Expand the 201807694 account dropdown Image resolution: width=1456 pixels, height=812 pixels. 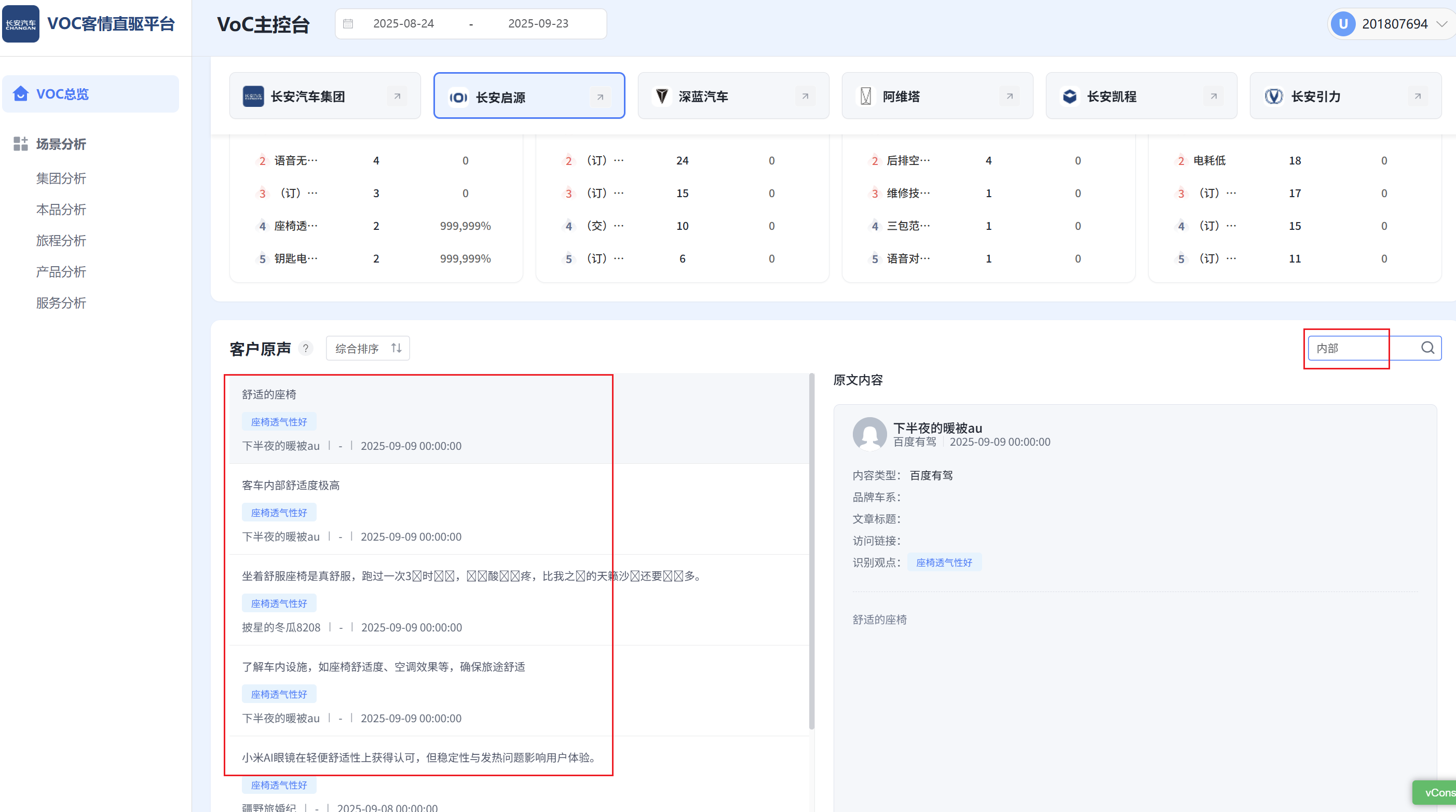pos(1441,24)
